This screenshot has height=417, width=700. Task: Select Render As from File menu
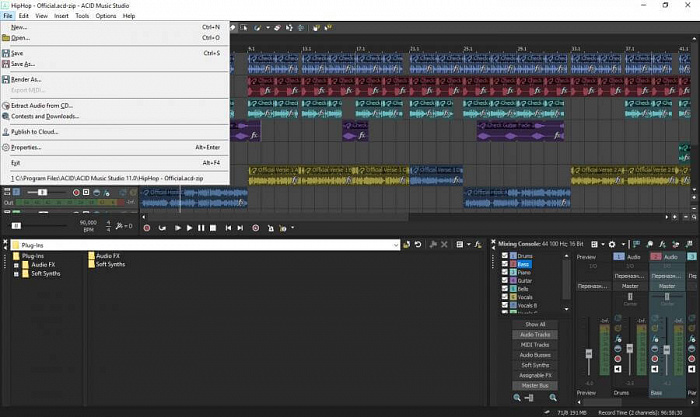[x=26, y=79]
